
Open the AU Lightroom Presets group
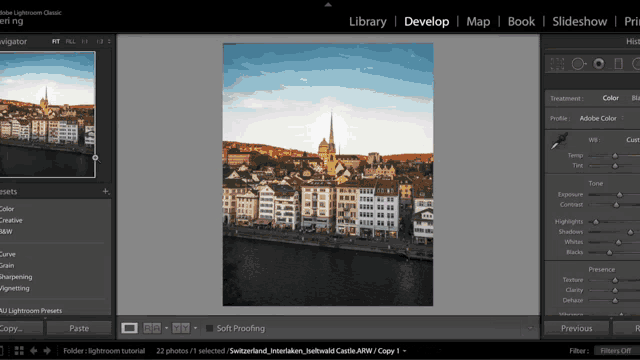coord(31,311)
